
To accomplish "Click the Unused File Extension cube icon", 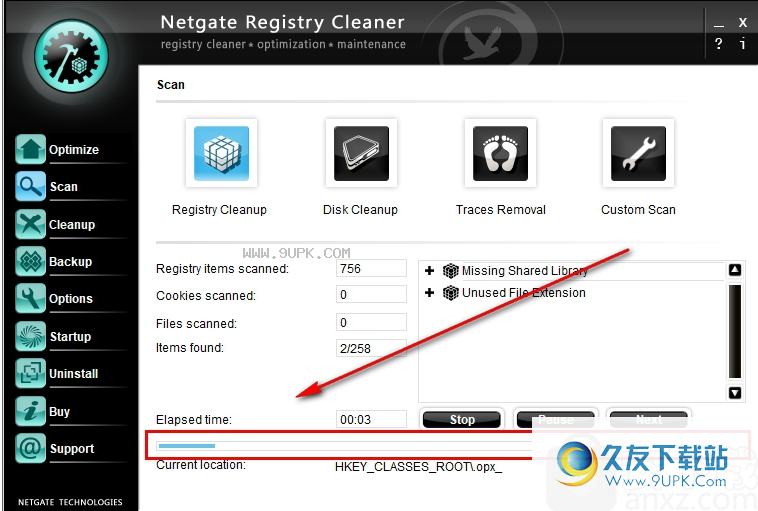I will pyautogui.click(x=451, y=293).
